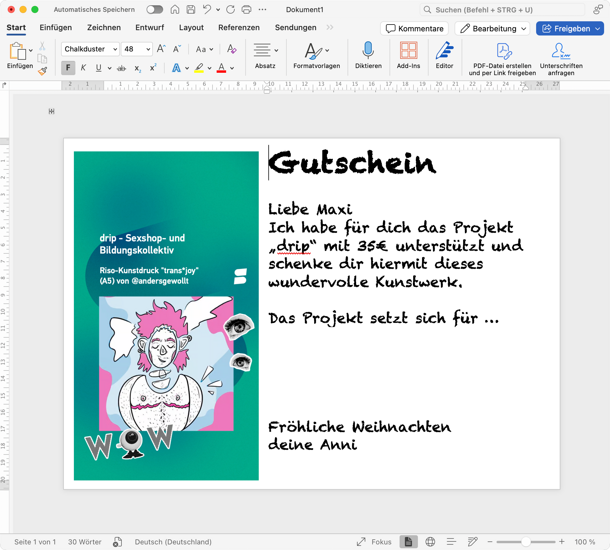Click Unterschriften anfragen icon

click(561, 51)
